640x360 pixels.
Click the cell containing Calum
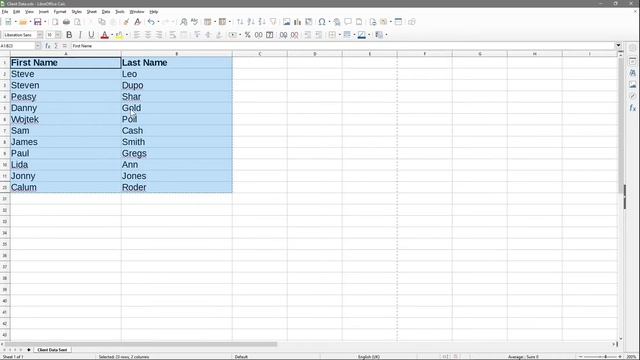coord(66,187)
